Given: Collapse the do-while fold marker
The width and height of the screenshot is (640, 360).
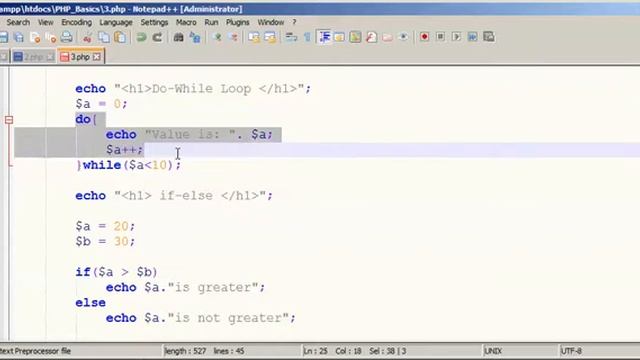Looking at the screenshot, I should click(9, 120).
